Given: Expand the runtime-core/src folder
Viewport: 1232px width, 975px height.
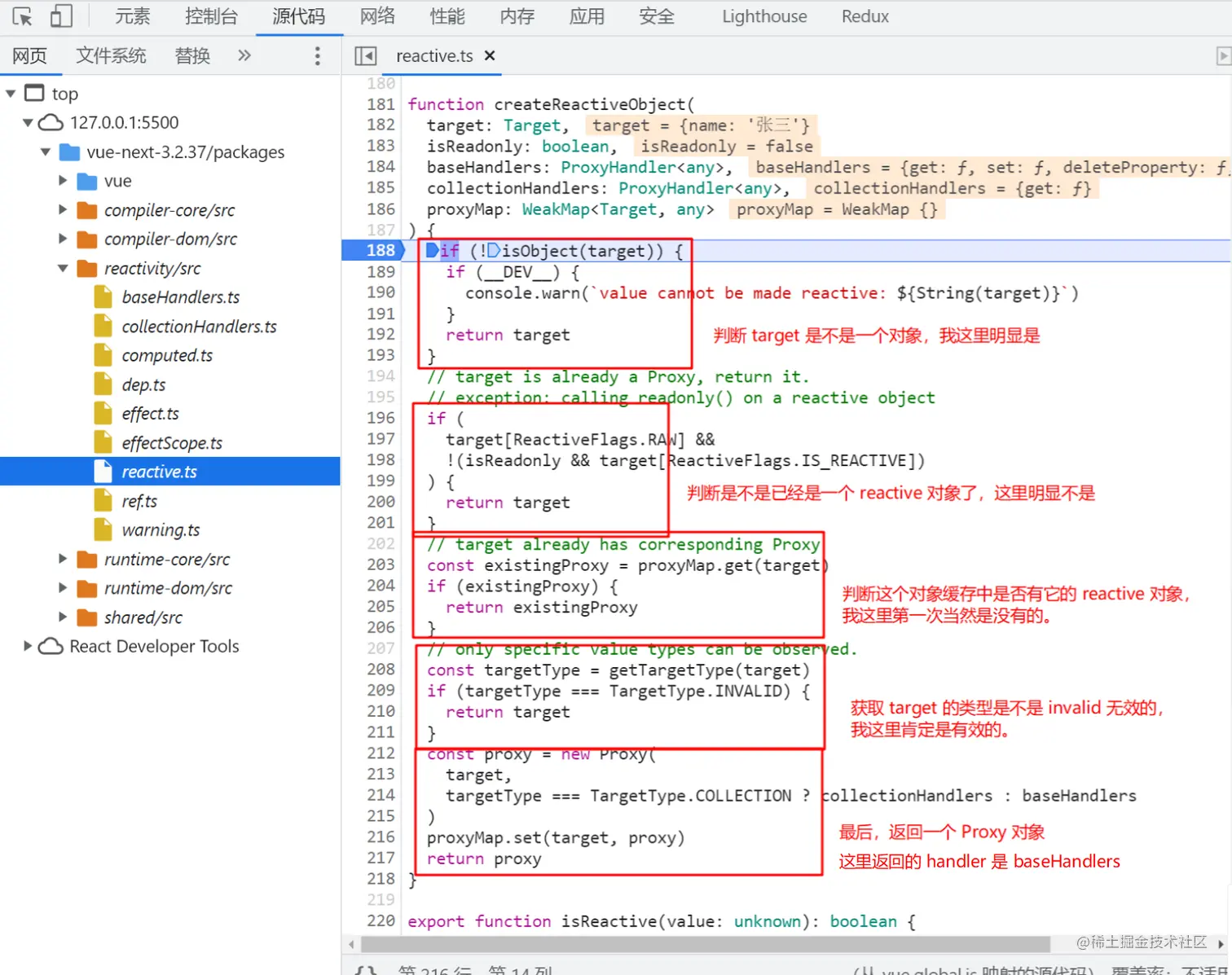Looking at the screenshot, I should pos(63,559).
